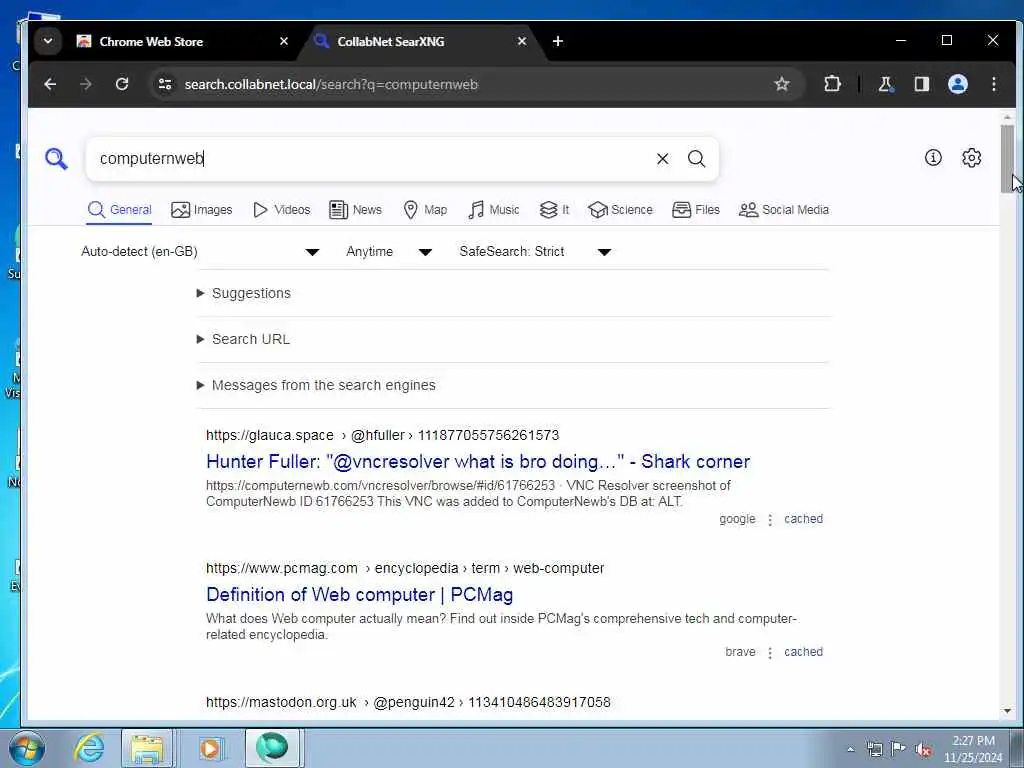Select the Videos category tab
This screenshot has height=768, width=1024.
(x=281, y=210)
